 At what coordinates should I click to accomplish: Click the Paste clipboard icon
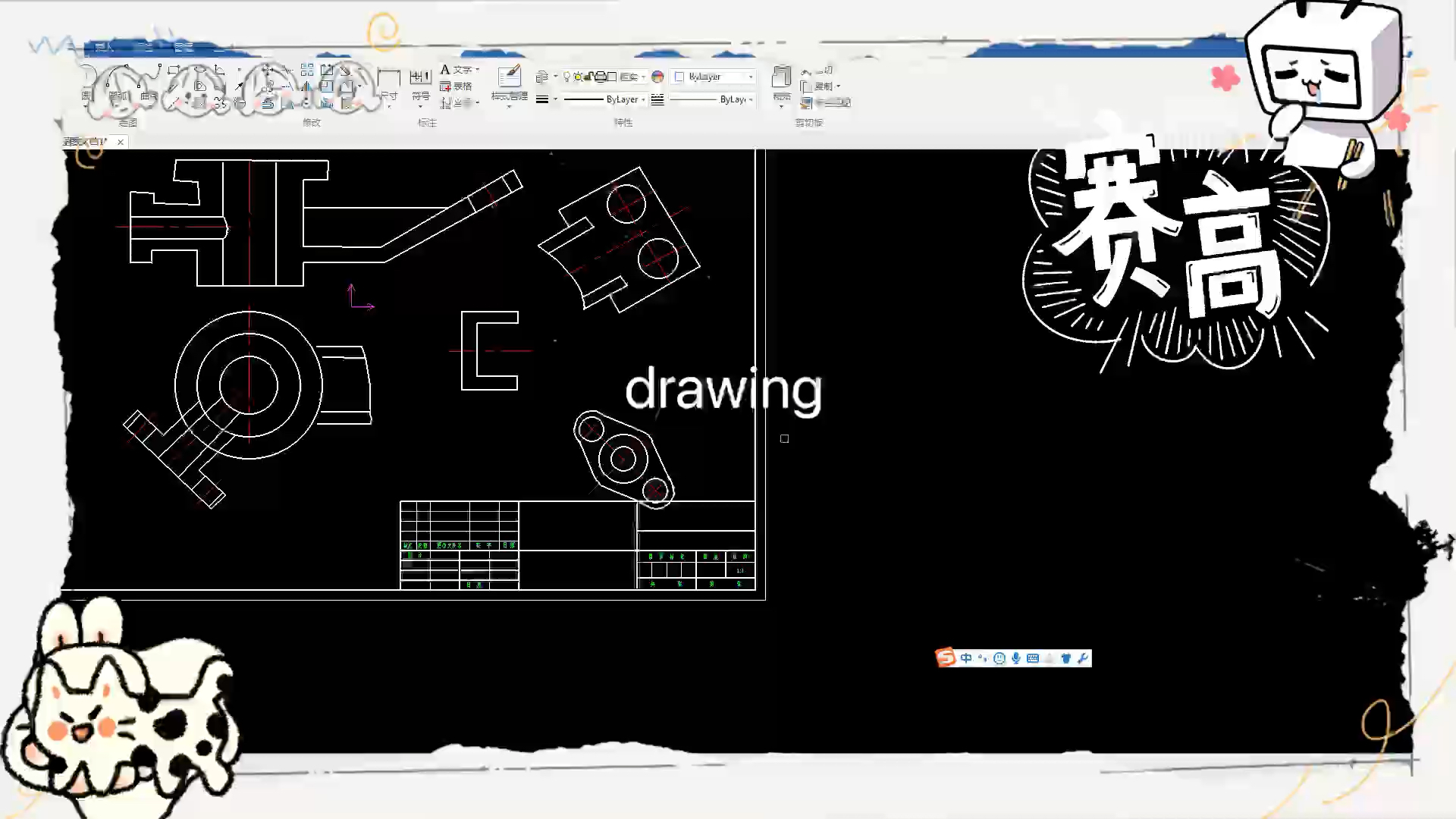coord(781,77)
